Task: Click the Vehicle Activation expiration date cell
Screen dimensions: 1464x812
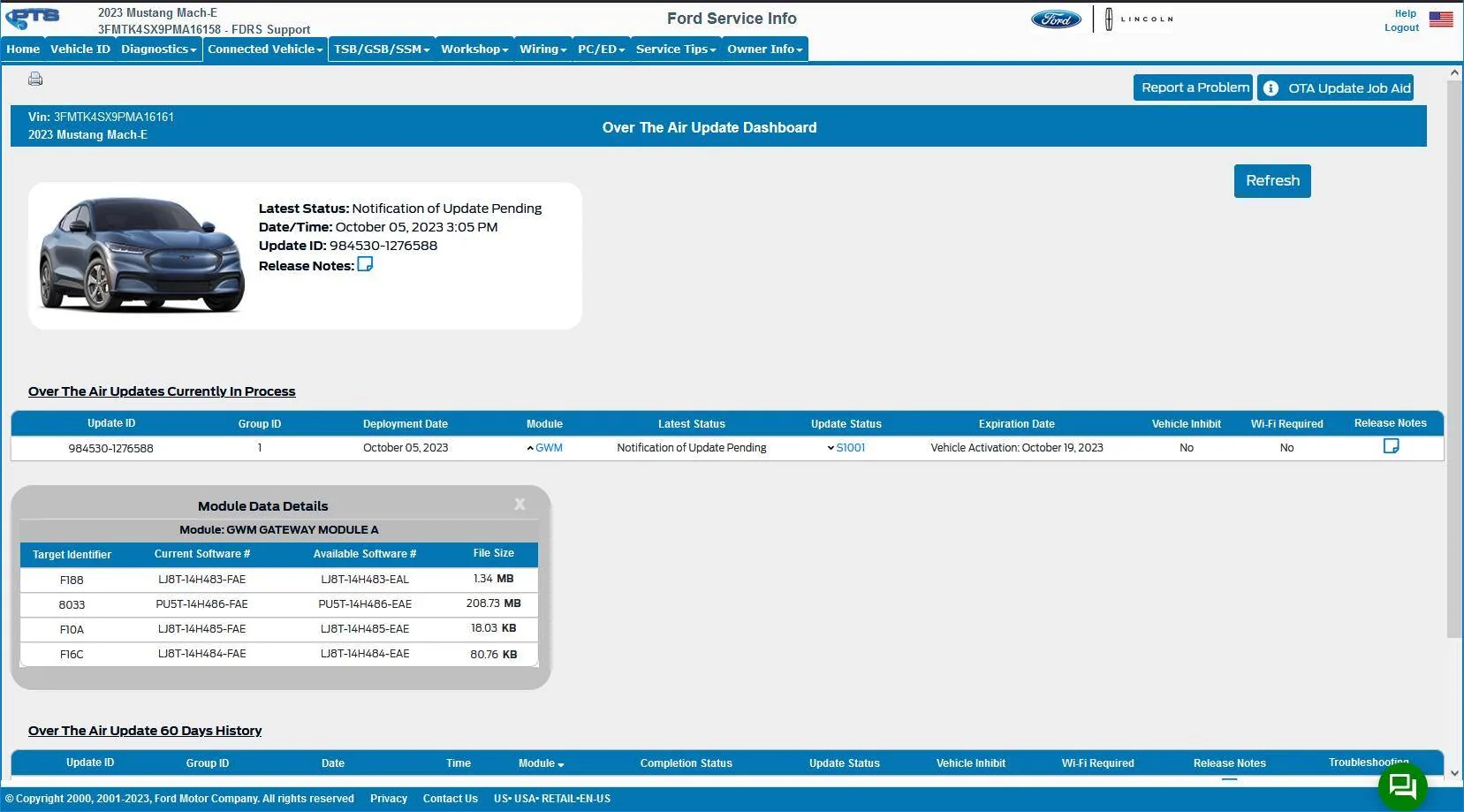Action: [x=1017, y=448]
